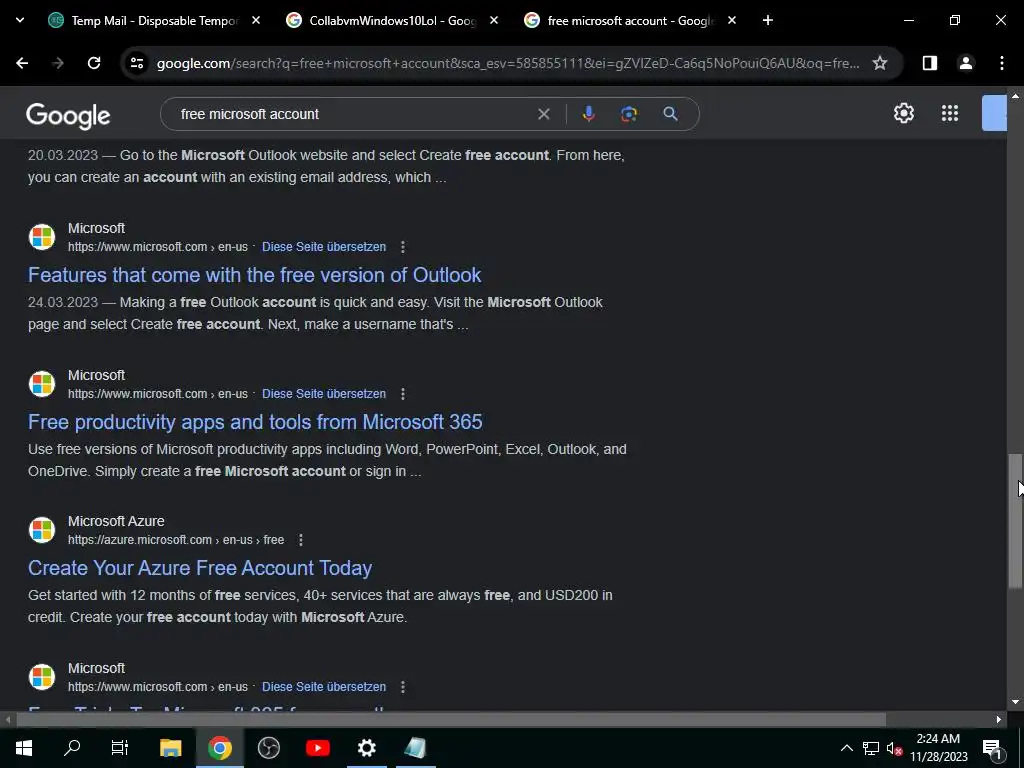Bookmark this page with the star icon
The width and height of the screenshot is (1024, 768).
pos(880,63)
